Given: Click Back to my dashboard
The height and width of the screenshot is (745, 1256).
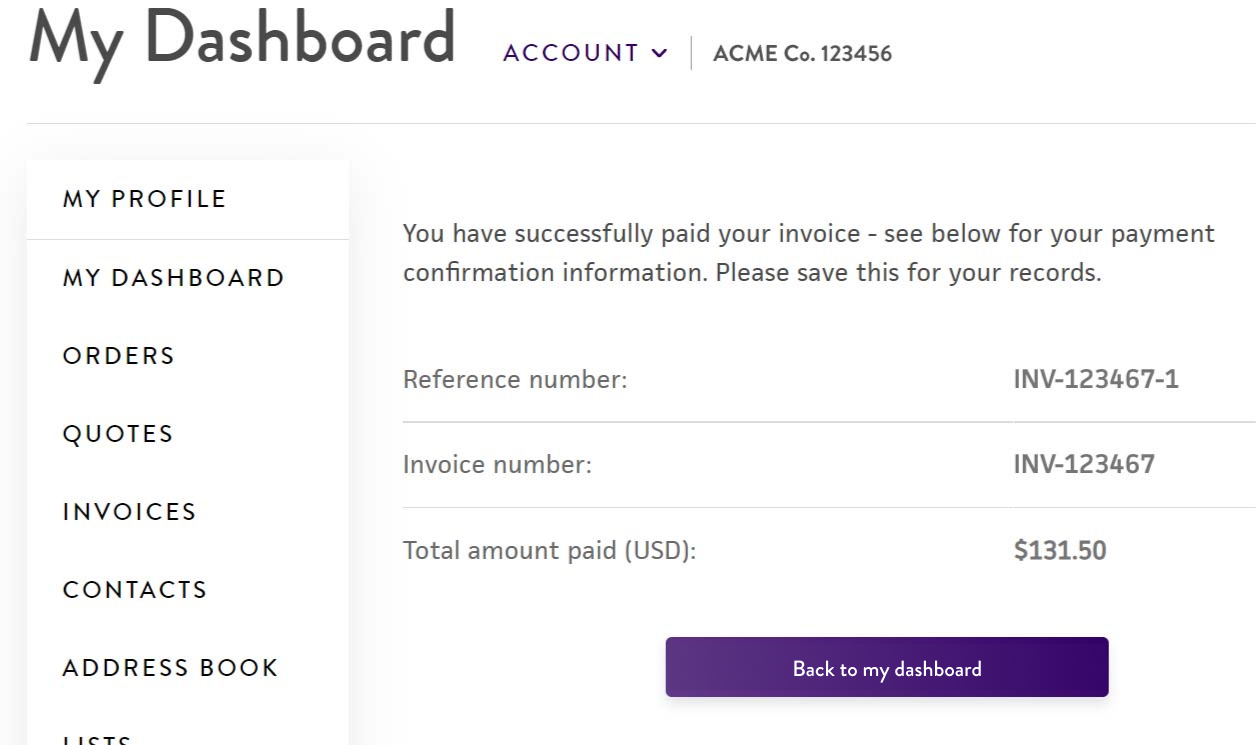Looking at the screenshot, I should click(886, 666).
